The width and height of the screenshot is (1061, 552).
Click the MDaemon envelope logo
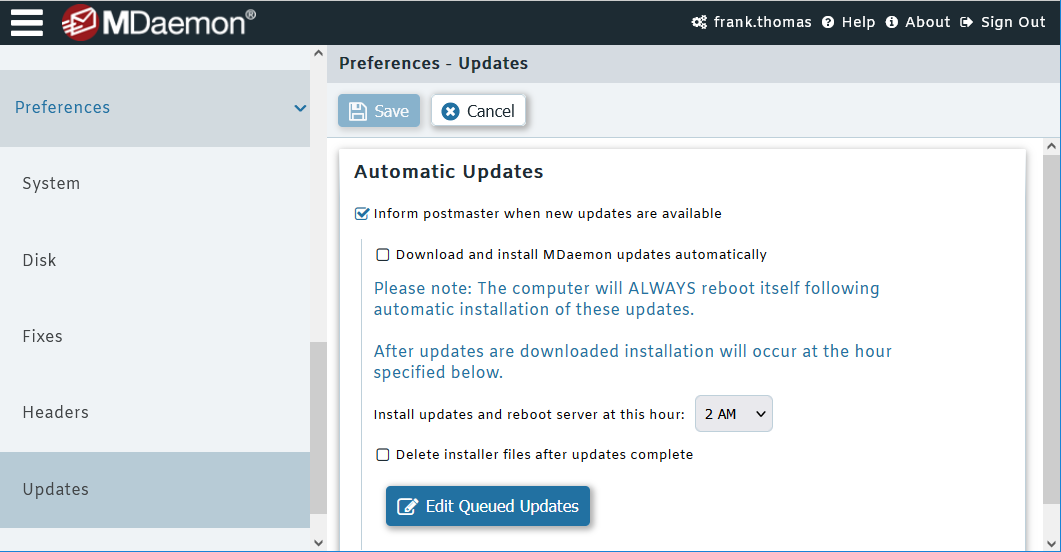click(79, 22)
